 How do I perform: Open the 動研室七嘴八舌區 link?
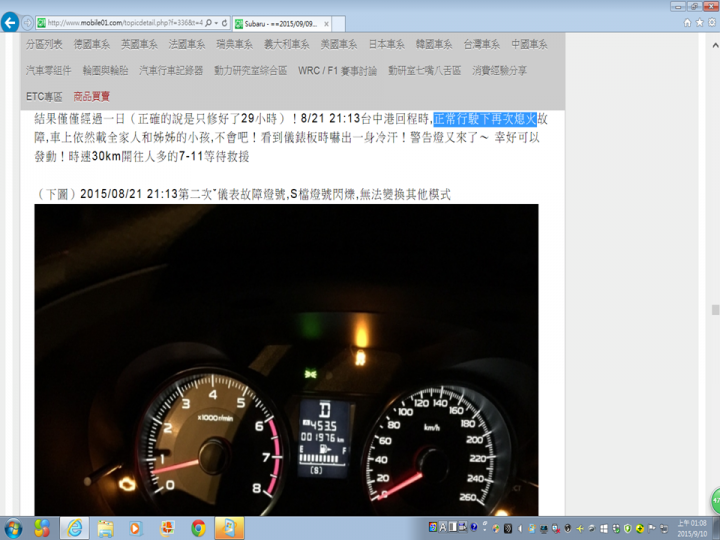tap(425, 70)
